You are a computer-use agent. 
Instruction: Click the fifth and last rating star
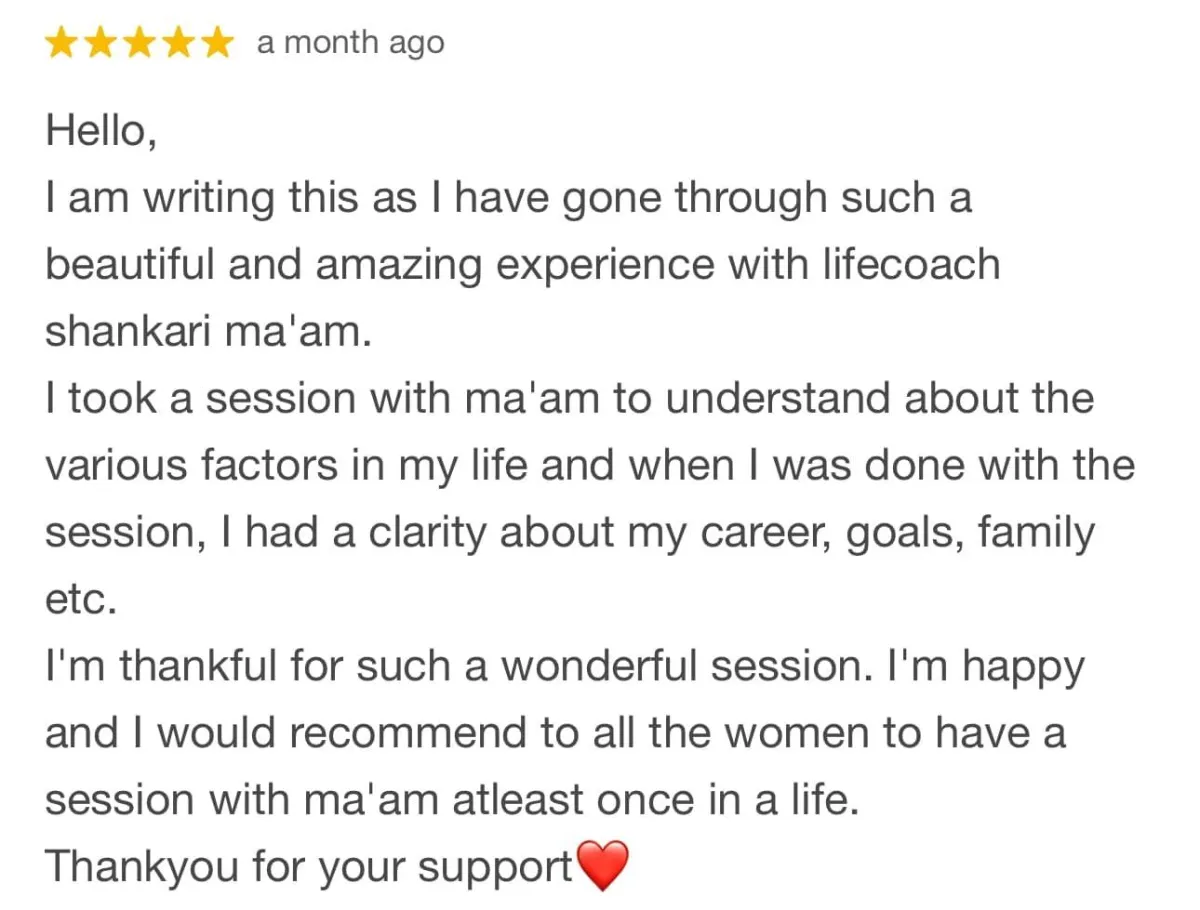(214, 44)
